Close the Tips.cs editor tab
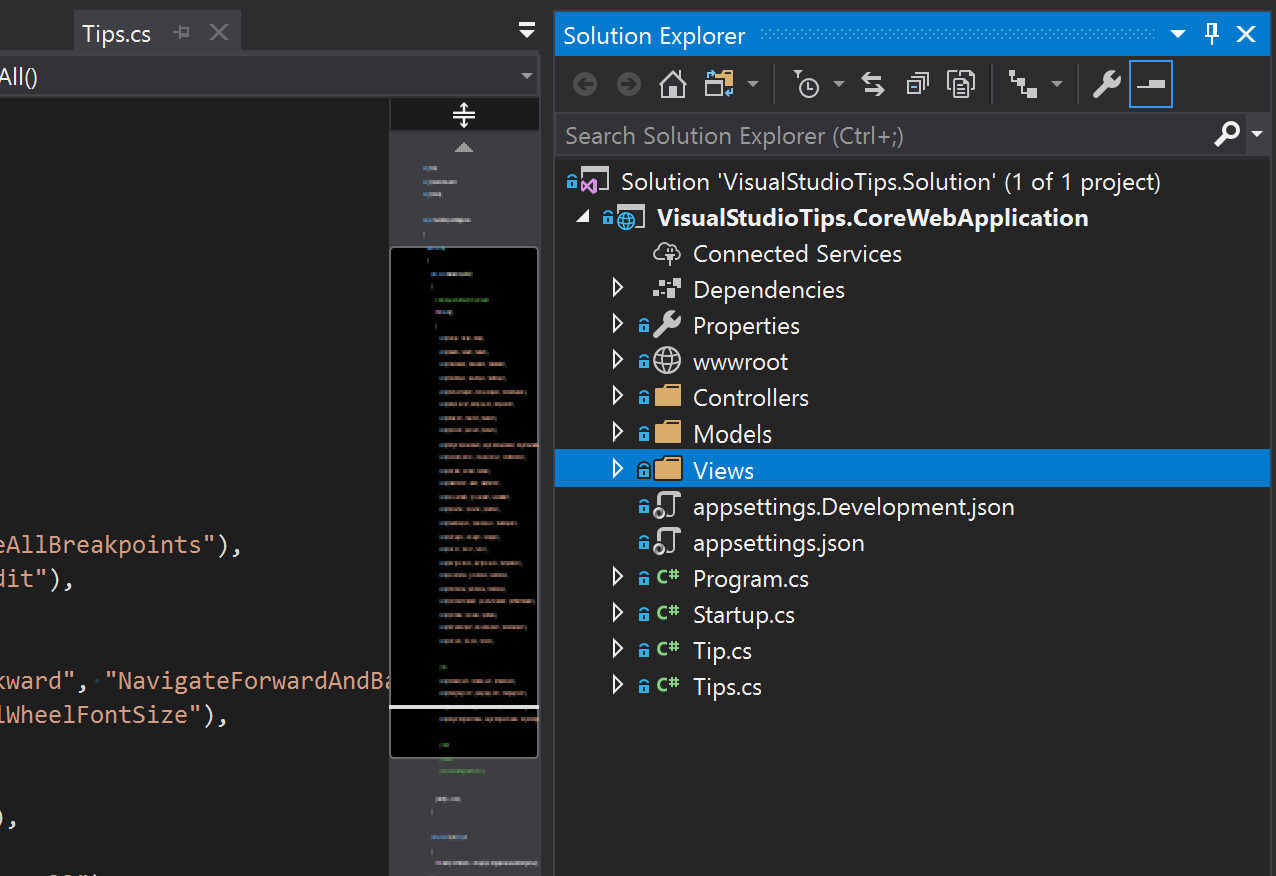 219,33
